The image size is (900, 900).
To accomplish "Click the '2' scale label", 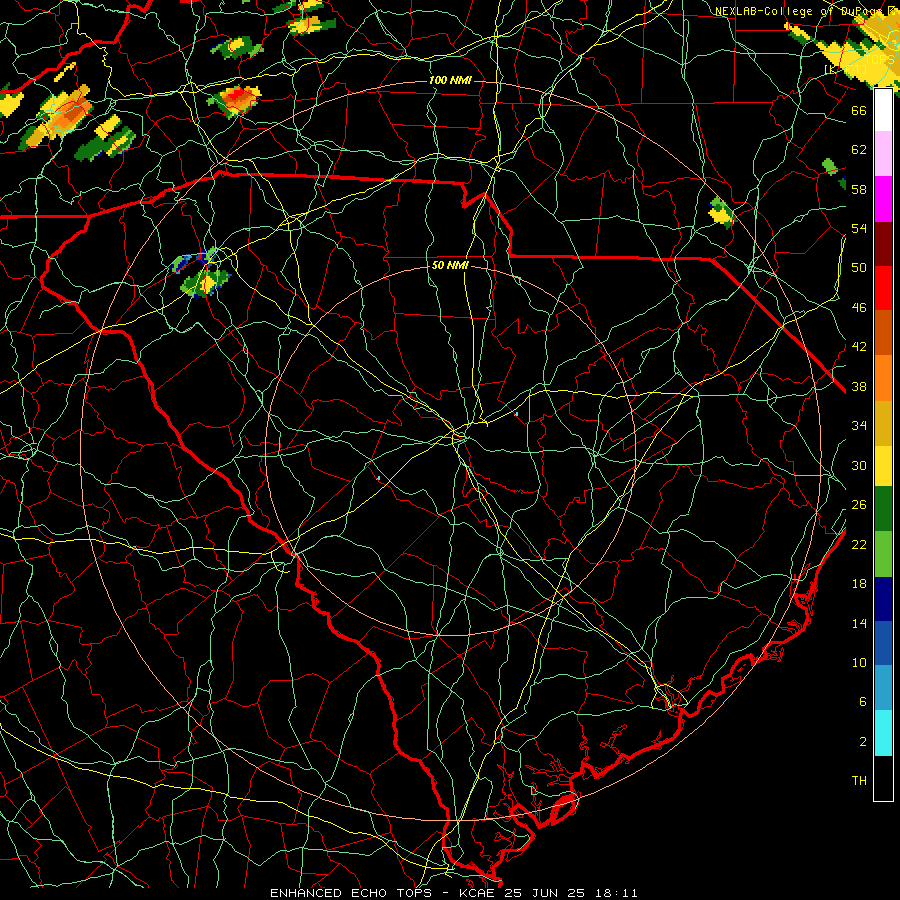I will [862, 742].
